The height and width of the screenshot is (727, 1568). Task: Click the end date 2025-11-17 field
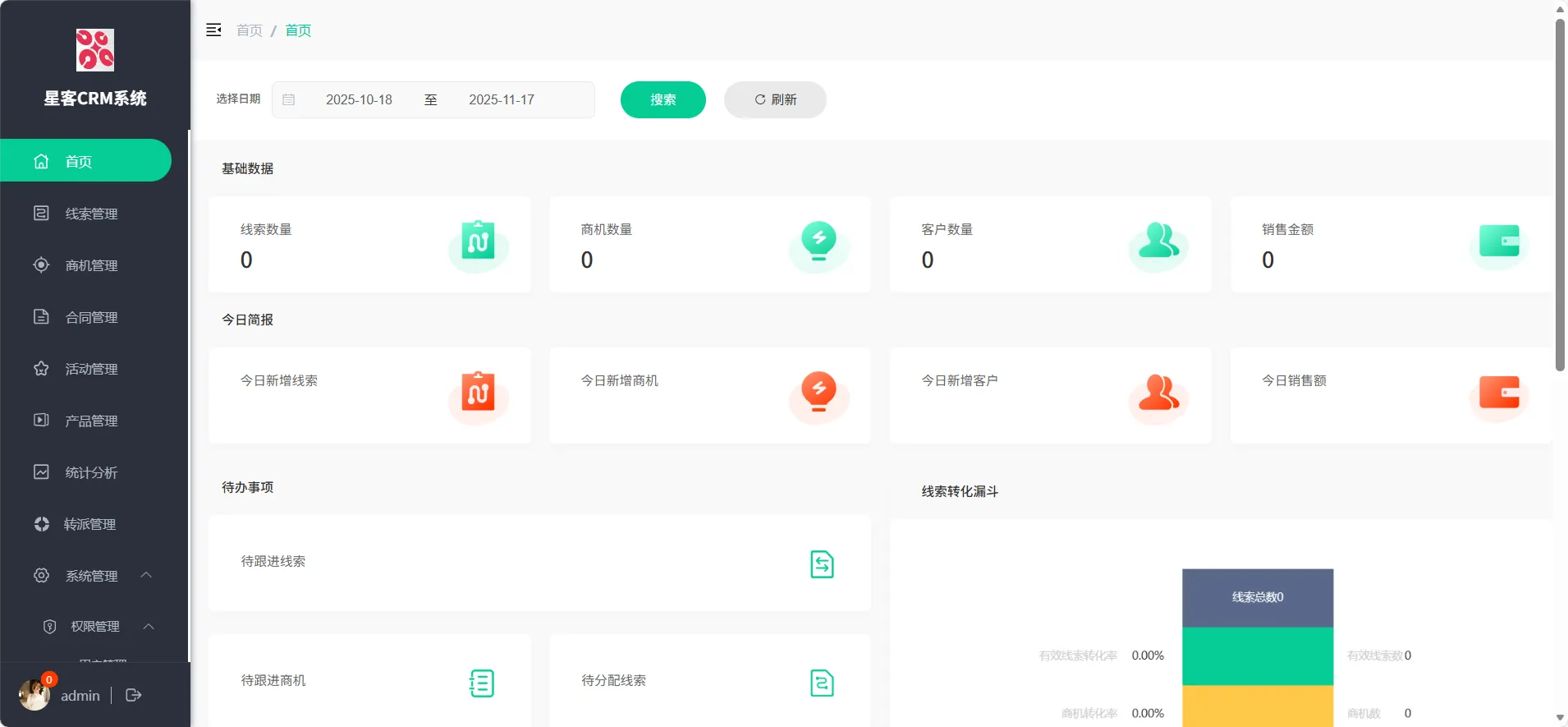click(502, 99)
